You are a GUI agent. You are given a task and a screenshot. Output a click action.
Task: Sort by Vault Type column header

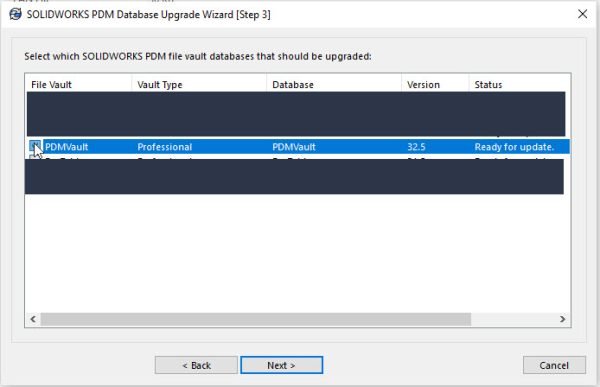(199, 85)
